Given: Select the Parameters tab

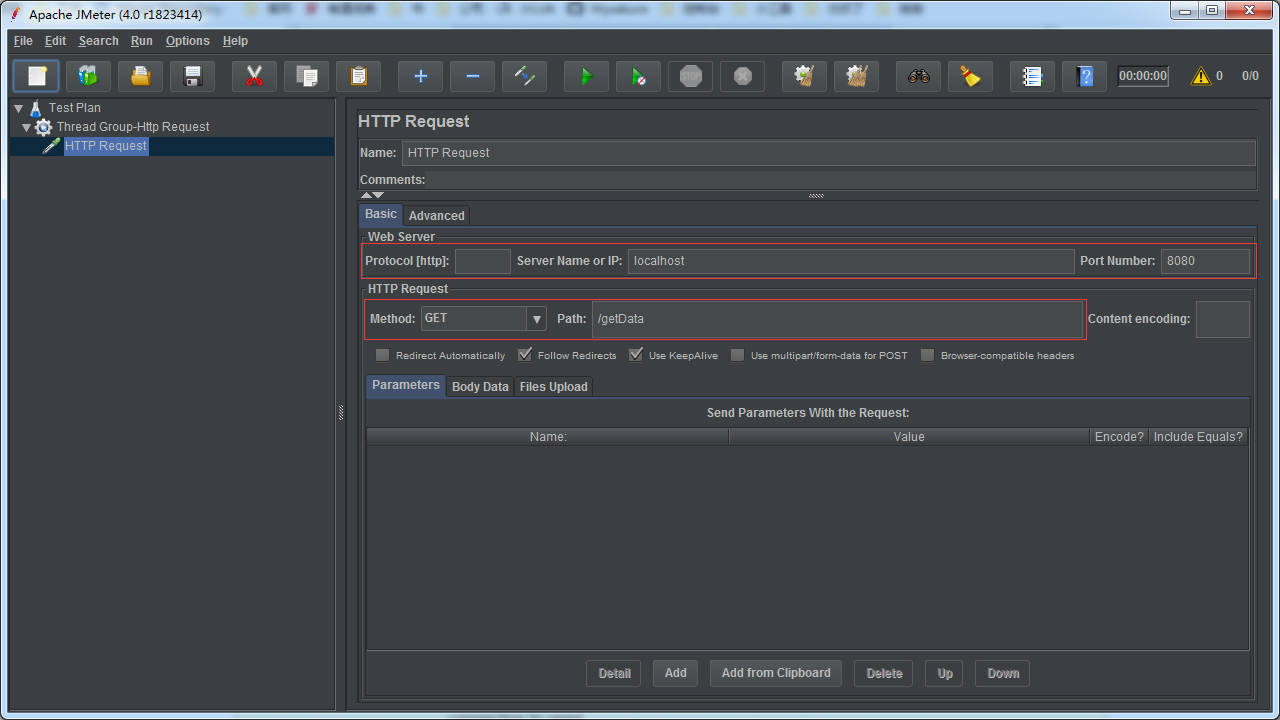Looking at the screenshot, I should [406, 385].
